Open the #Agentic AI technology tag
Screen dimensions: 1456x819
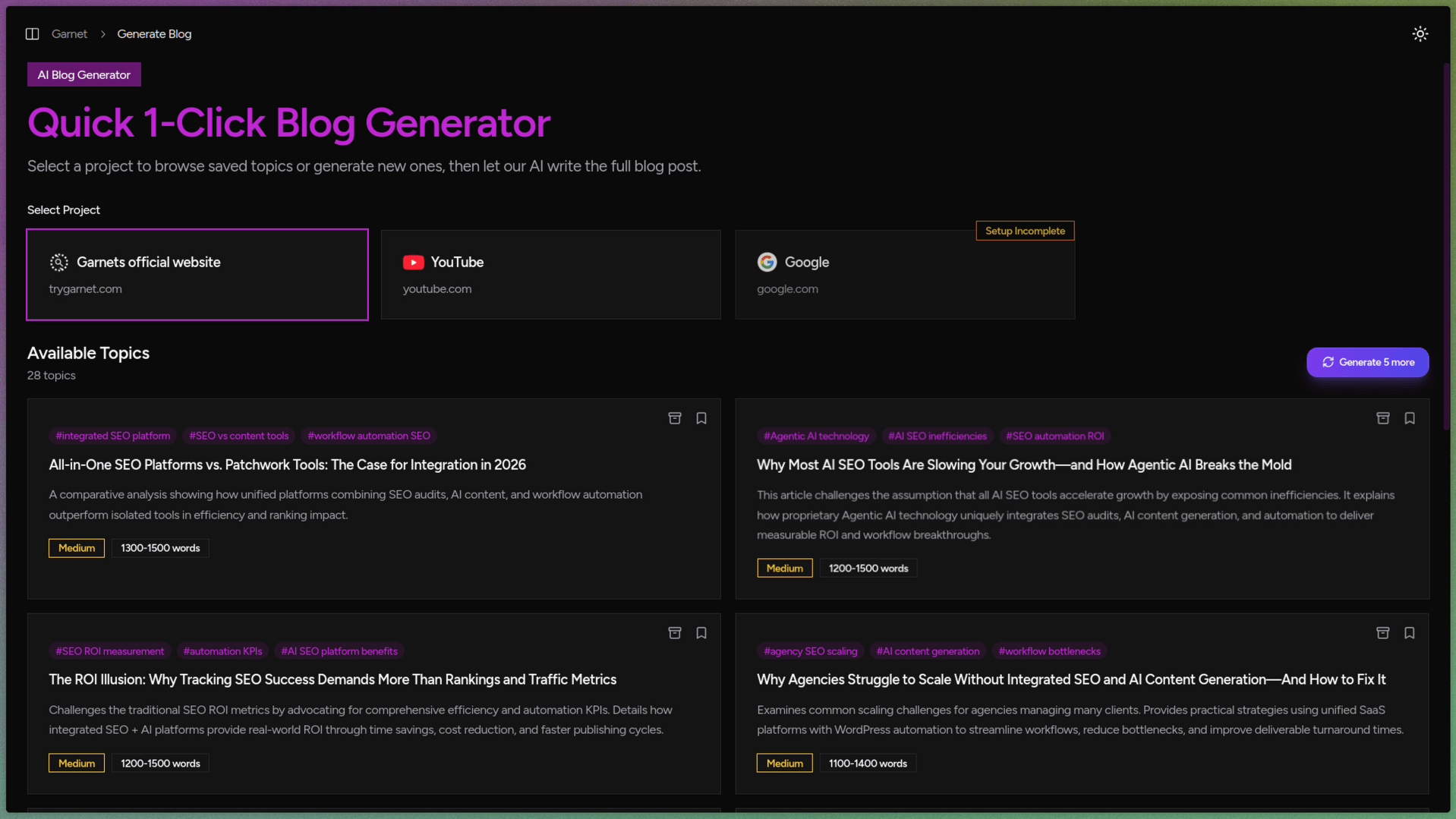(x=817, y=436)
